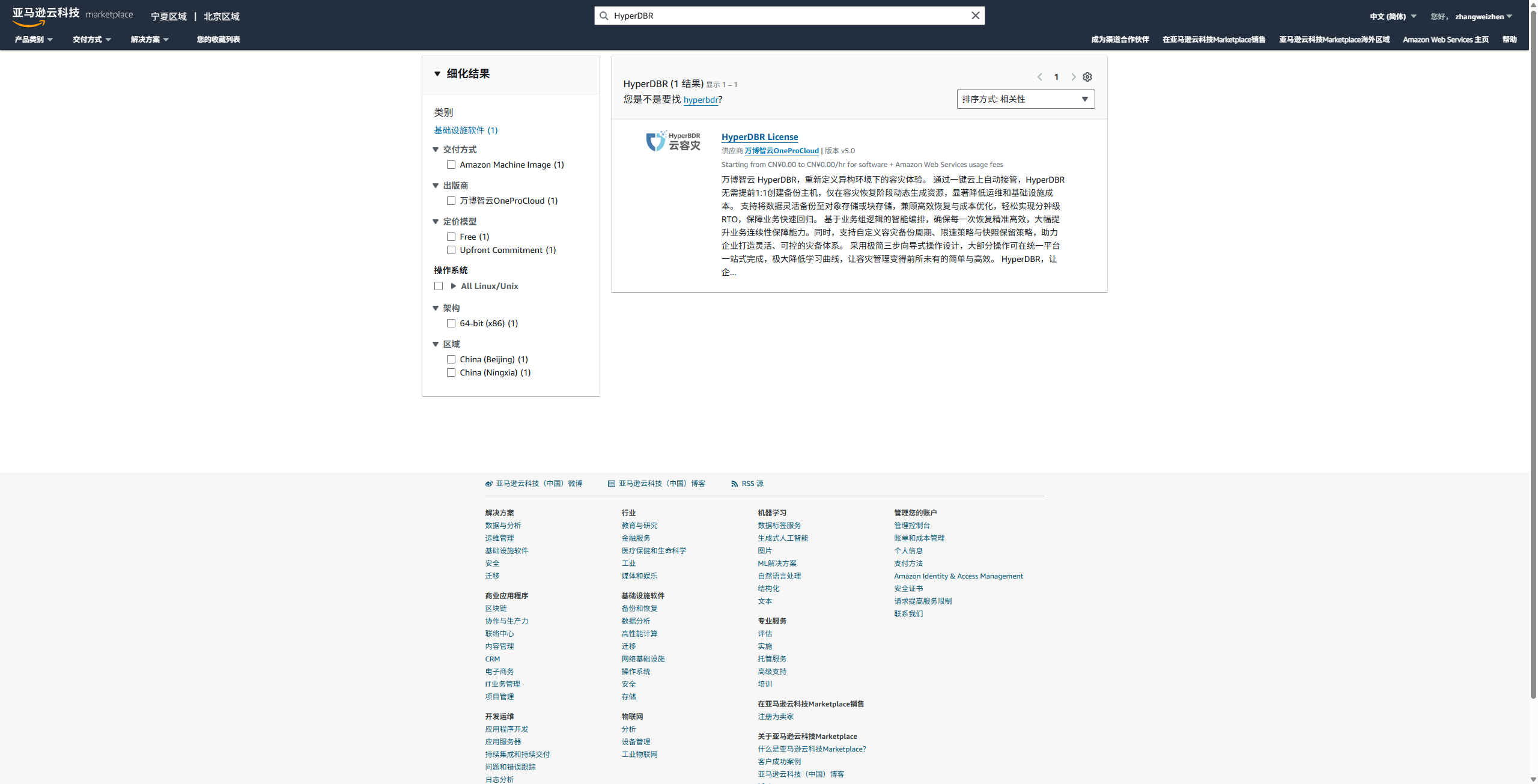This screenshot has width=1538, height=784.
Task: Click the hyperbdr suggestion link
Action: click(701, 100)
